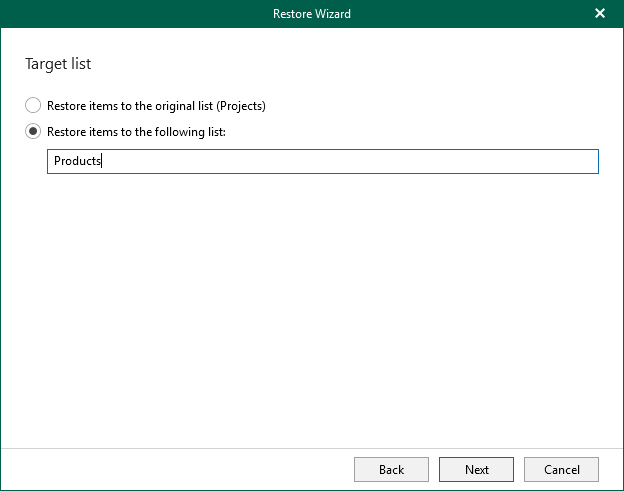Click the empty right end of the list name field
Image resolution: width=624 pixels, height=491 pixels.
coord(500,161)
